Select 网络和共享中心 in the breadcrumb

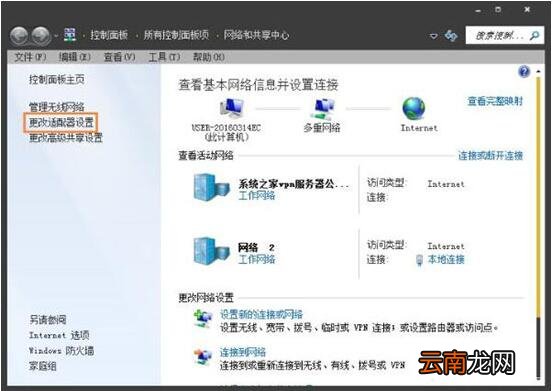coord(256,35)
